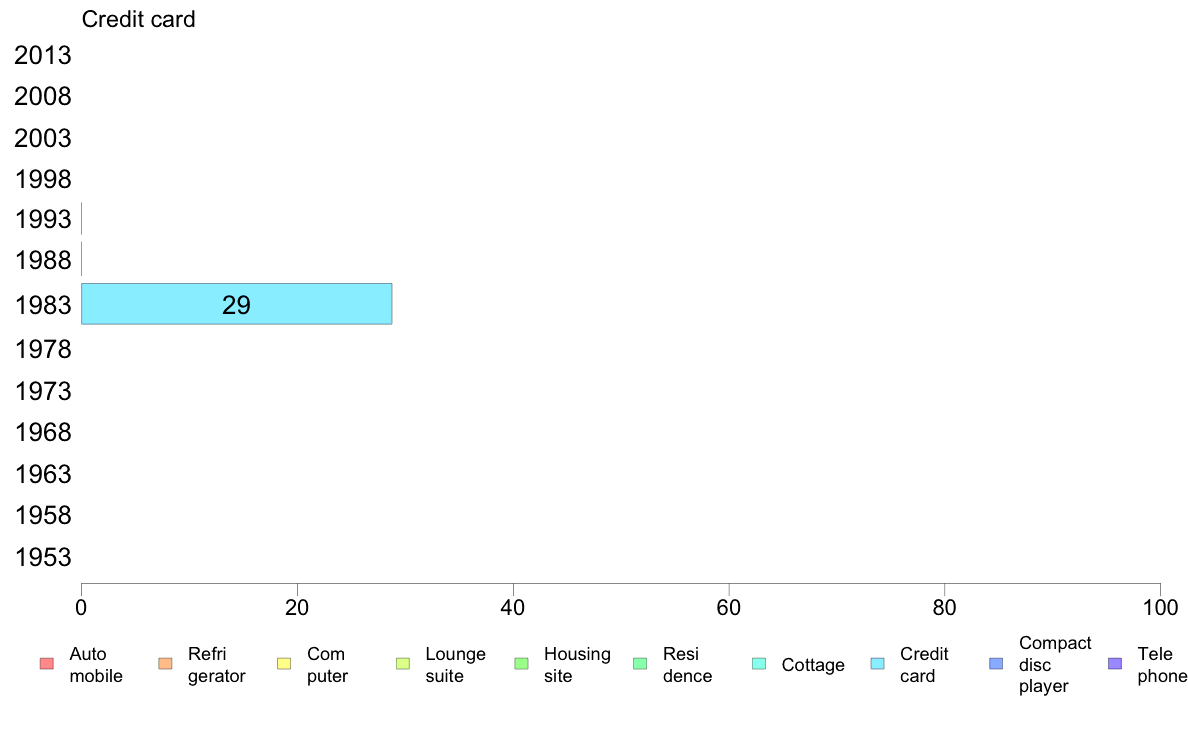The height and width of the screenshot is (736, 1188).
Task: Click the Residence legend swatch
Action: [640, 664]
